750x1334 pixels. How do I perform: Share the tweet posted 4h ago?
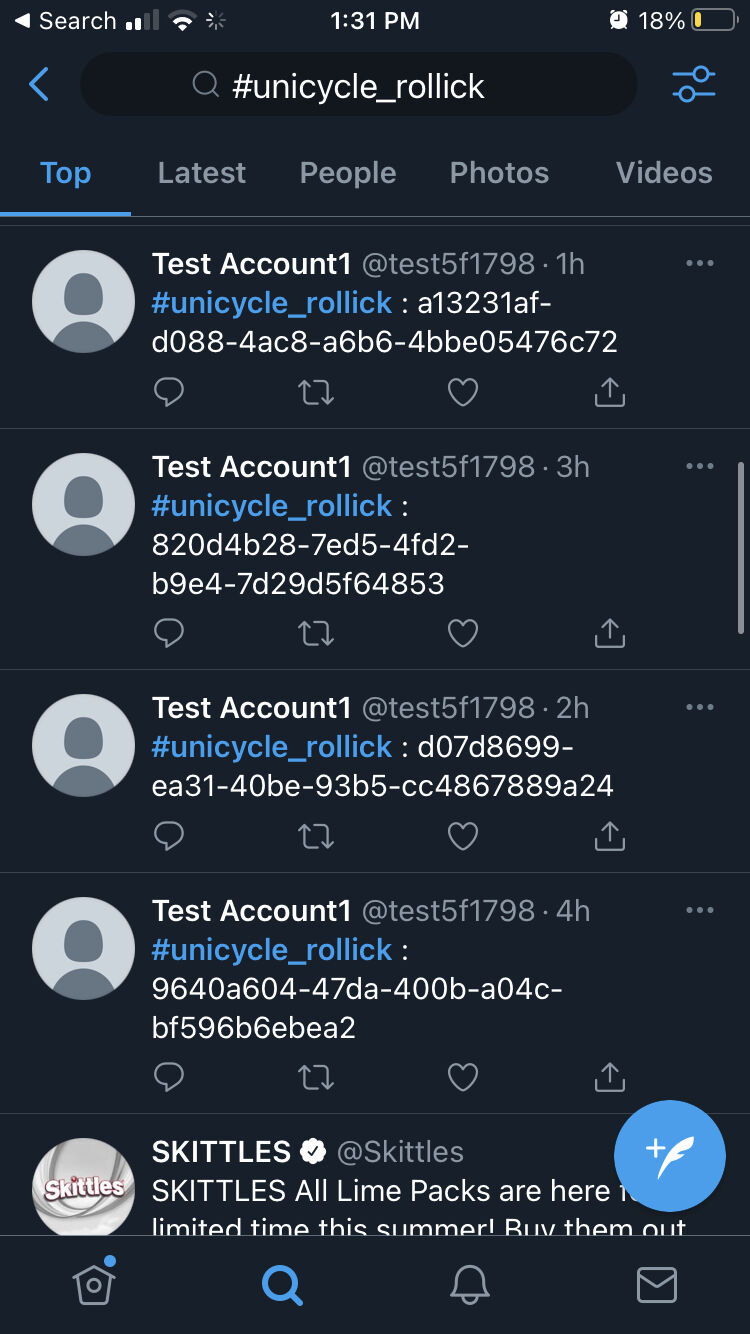609,1077
